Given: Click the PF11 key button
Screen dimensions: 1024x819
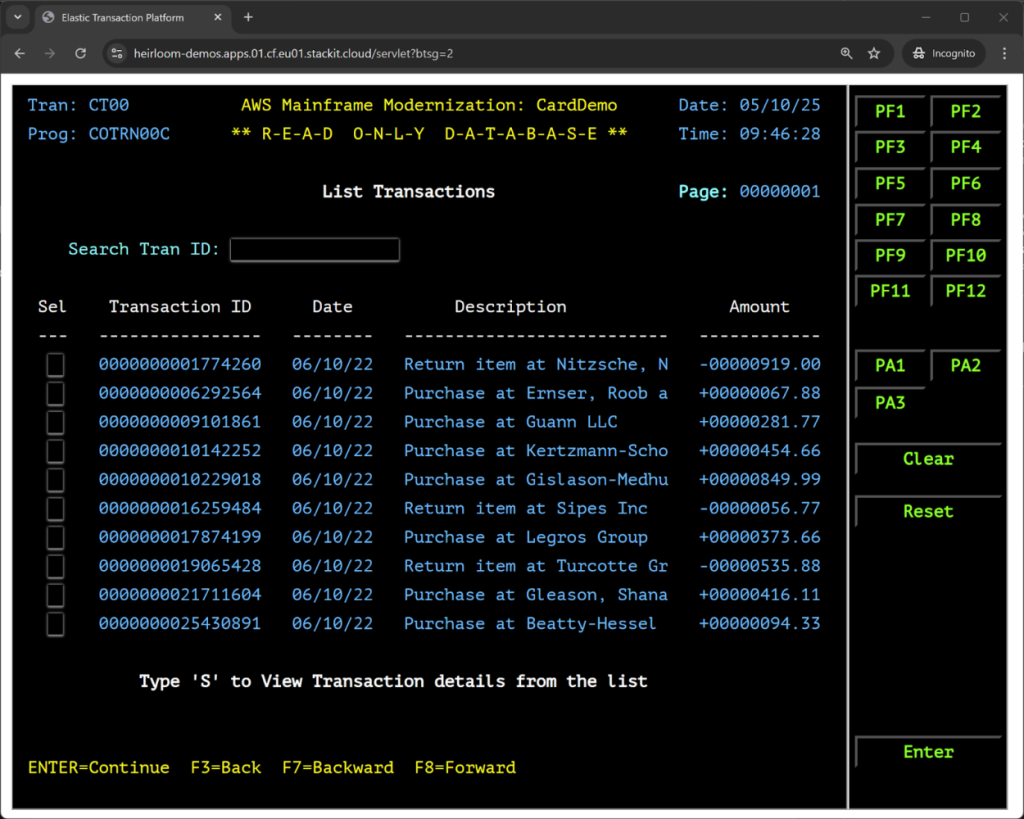Looking at the screenshot, I should tap(890, 291).
